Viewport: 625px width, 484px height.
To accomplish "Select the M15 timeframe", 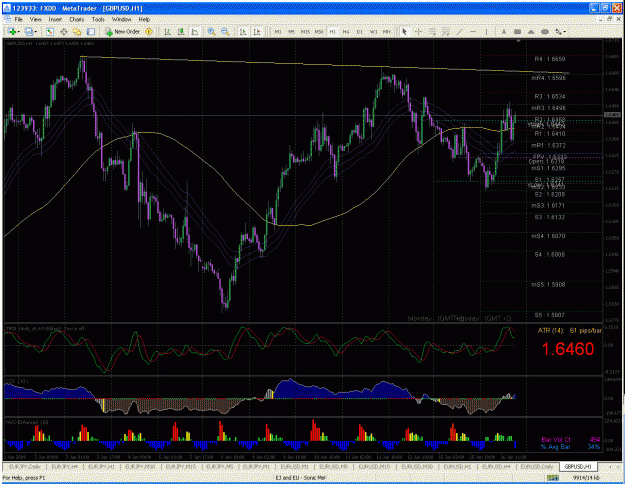I will coord(305,31).
